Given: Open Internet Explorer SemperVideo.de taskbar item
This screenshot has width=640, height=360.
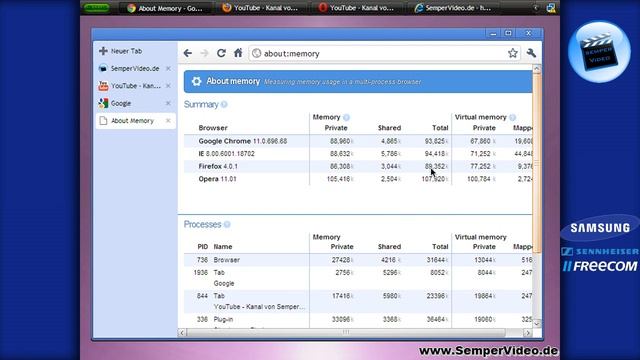Looking at the screenshot, I should pos(454,8).
